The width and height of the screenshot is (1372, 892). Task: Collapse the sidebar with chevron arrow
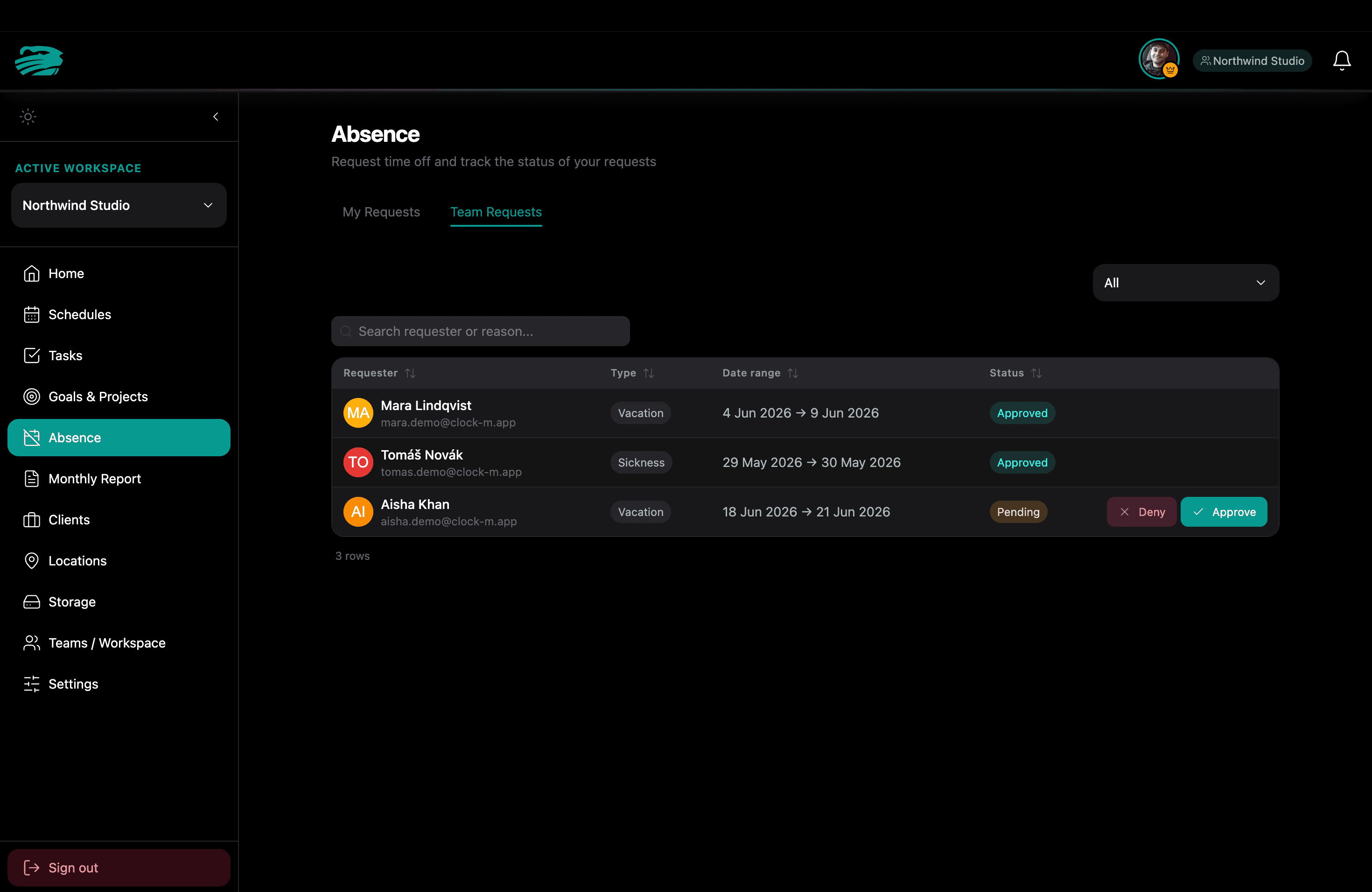click(x=216, y=116)
